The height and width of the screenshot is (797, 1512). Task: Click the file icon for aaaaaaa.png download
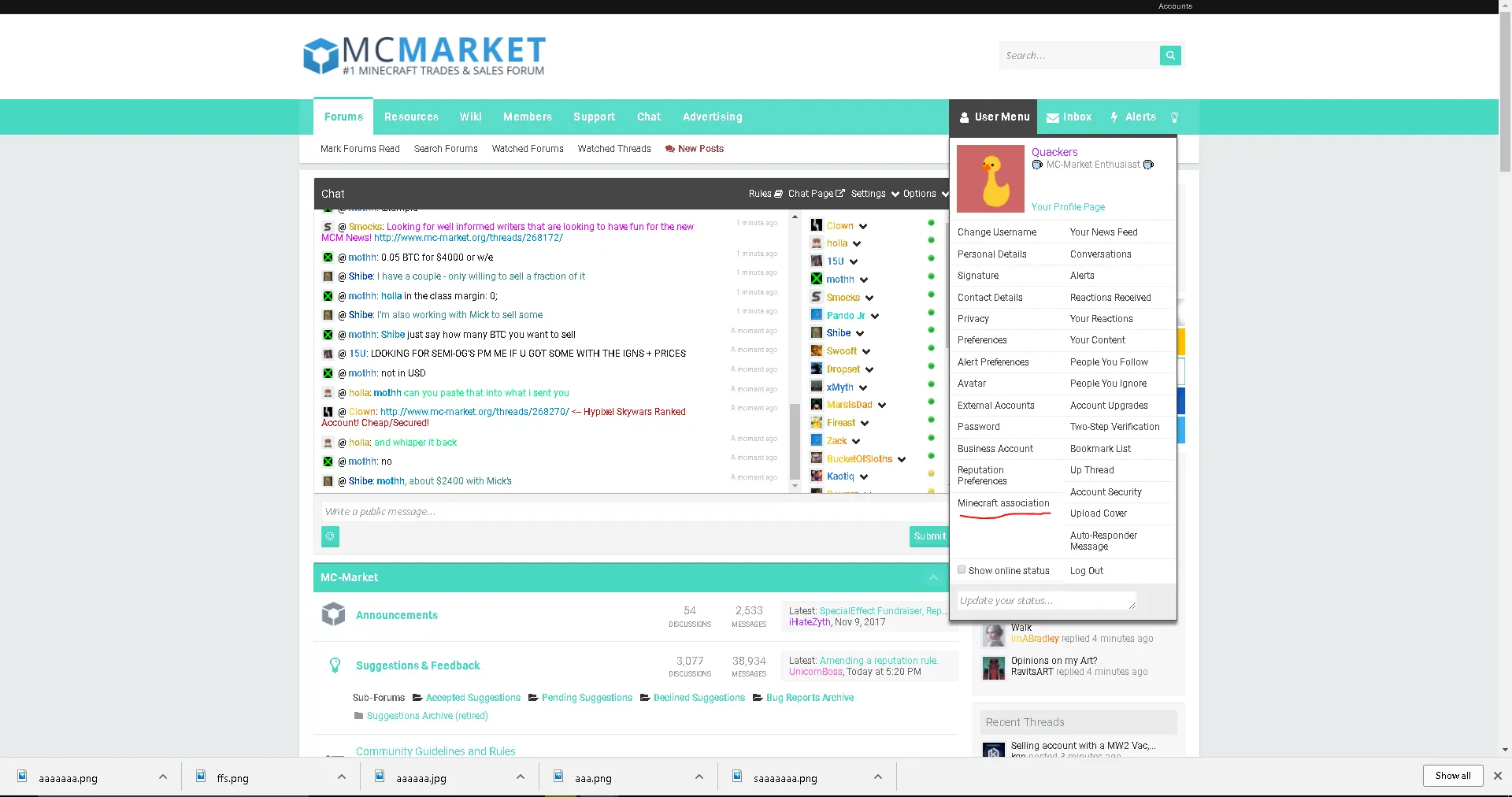(x=22, y=777)
